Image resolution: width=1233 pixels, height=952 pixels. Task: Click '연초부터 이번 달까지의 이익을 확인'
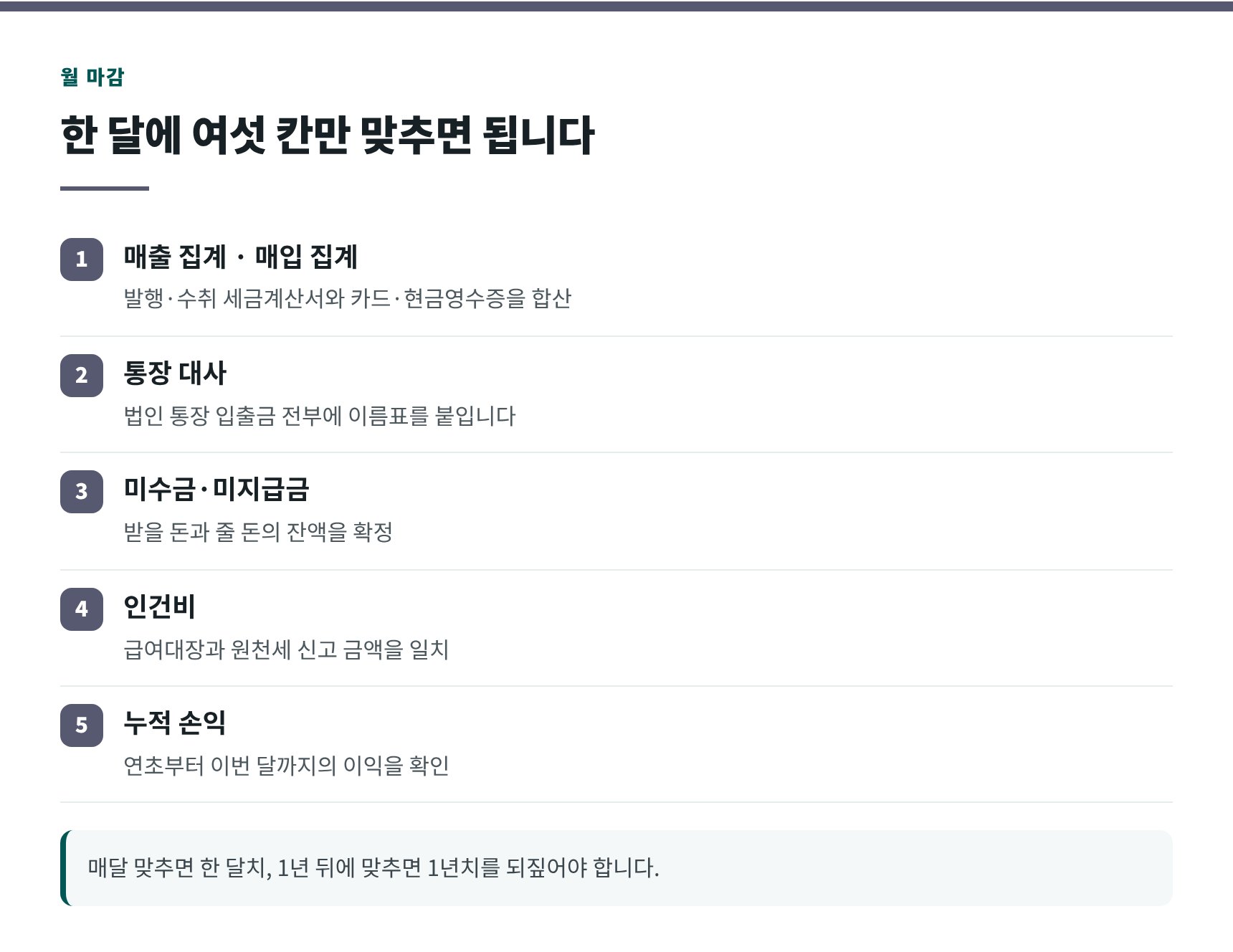[286, 766]
